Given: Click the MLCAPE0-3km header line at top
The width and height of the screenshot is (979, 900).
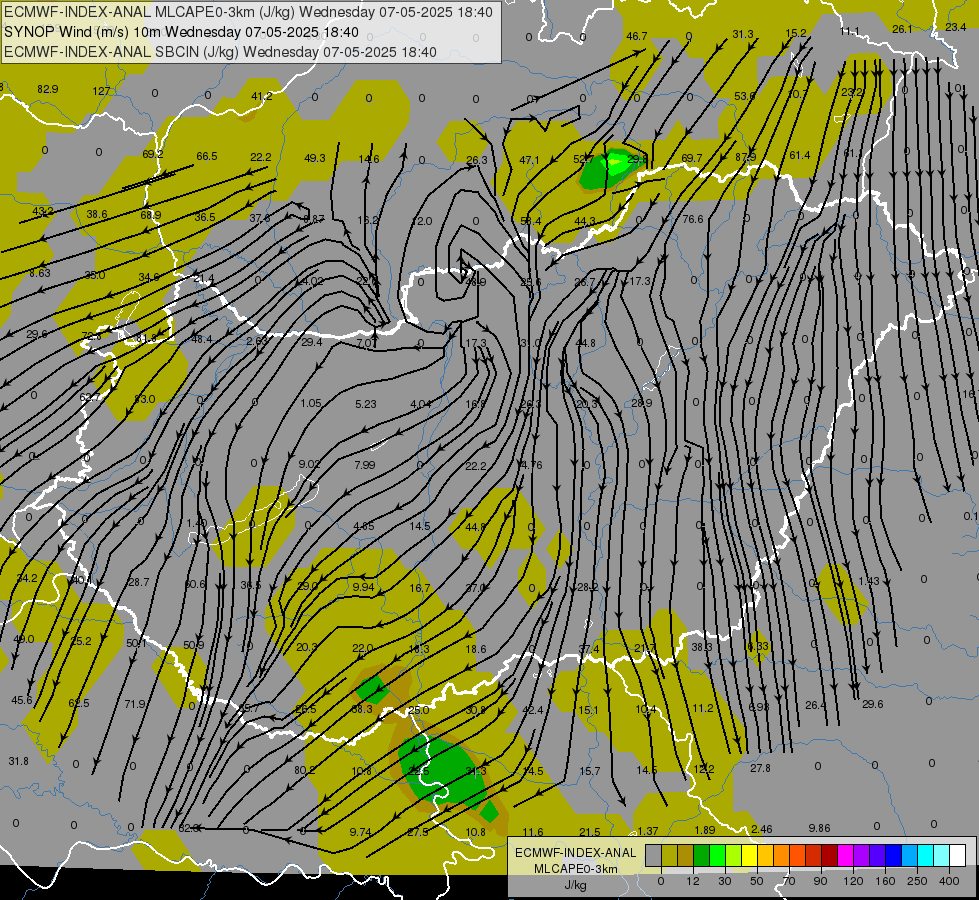Looking at the screenshot, I should (x=248, y=12).
